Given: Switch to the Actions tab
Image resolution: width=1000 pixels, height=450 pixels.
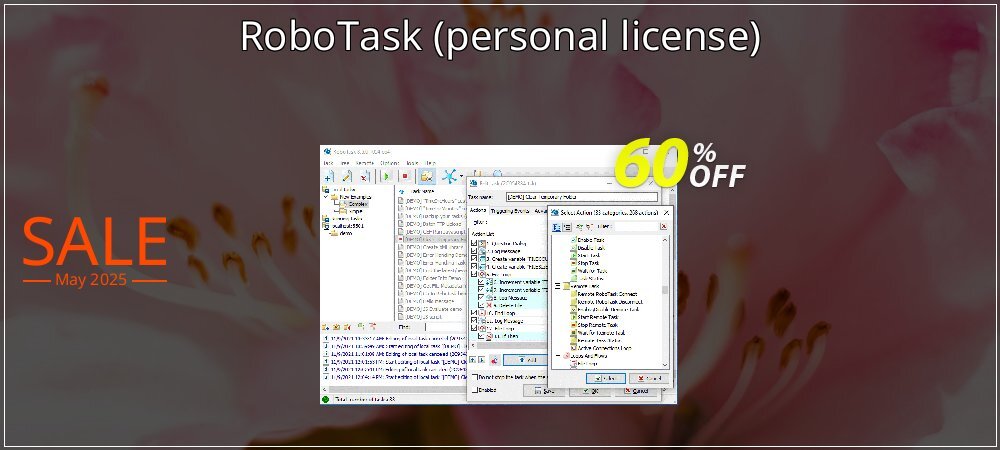Looking at the screenshot, I should [478, 211].
